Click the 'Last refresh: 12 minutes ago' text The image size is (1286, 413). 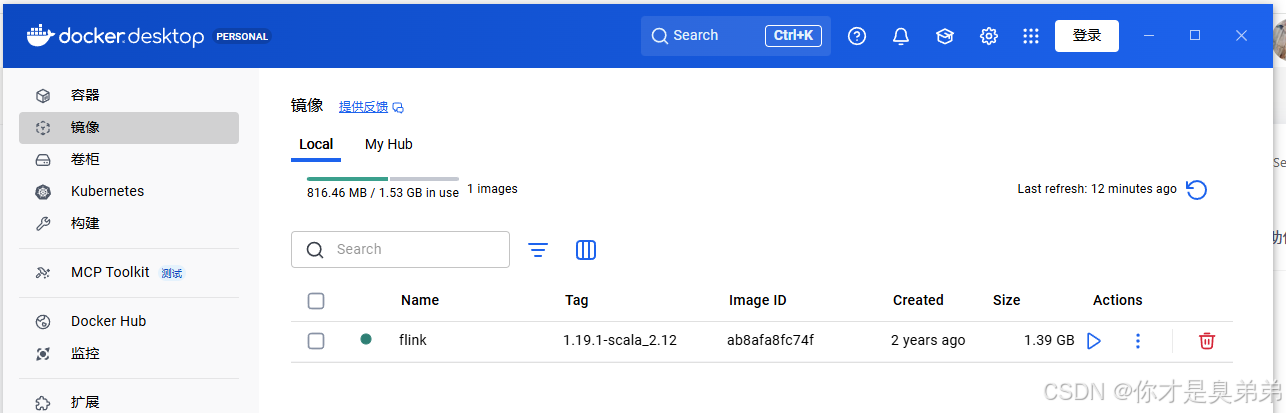(x=1097, y=189)
